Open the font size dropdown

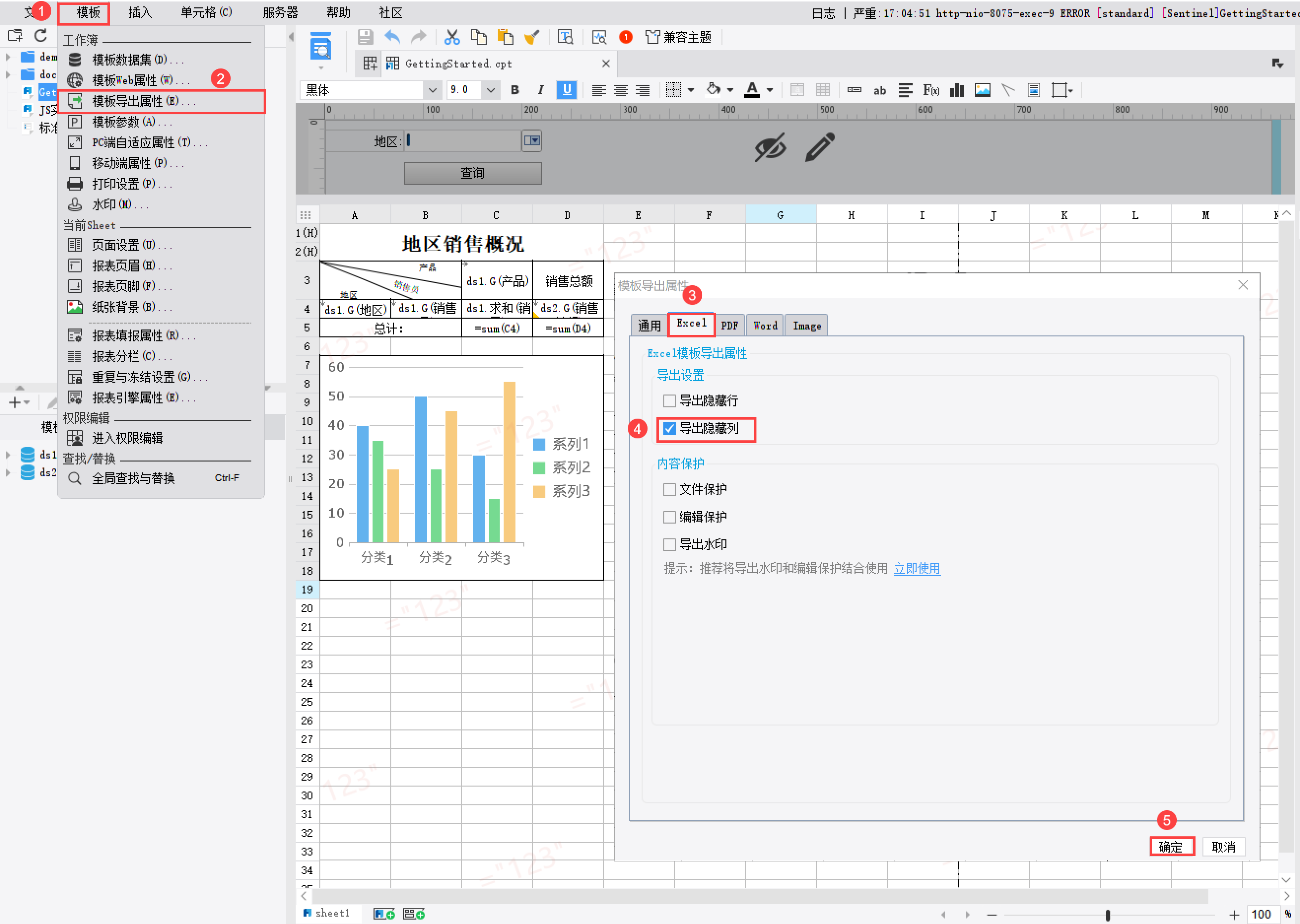[491, 90]
